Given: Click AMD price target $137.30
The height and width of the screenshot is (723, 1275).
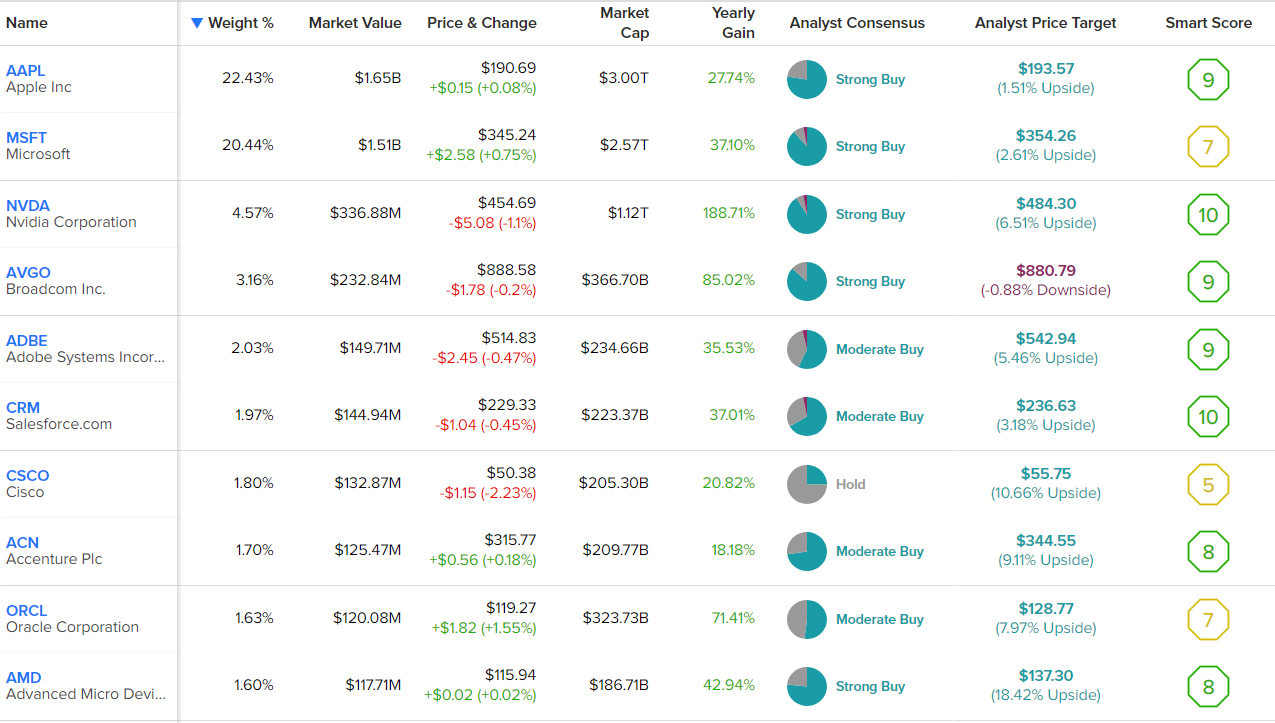Looking at the screenshot, I should (x=1046, y=676).
